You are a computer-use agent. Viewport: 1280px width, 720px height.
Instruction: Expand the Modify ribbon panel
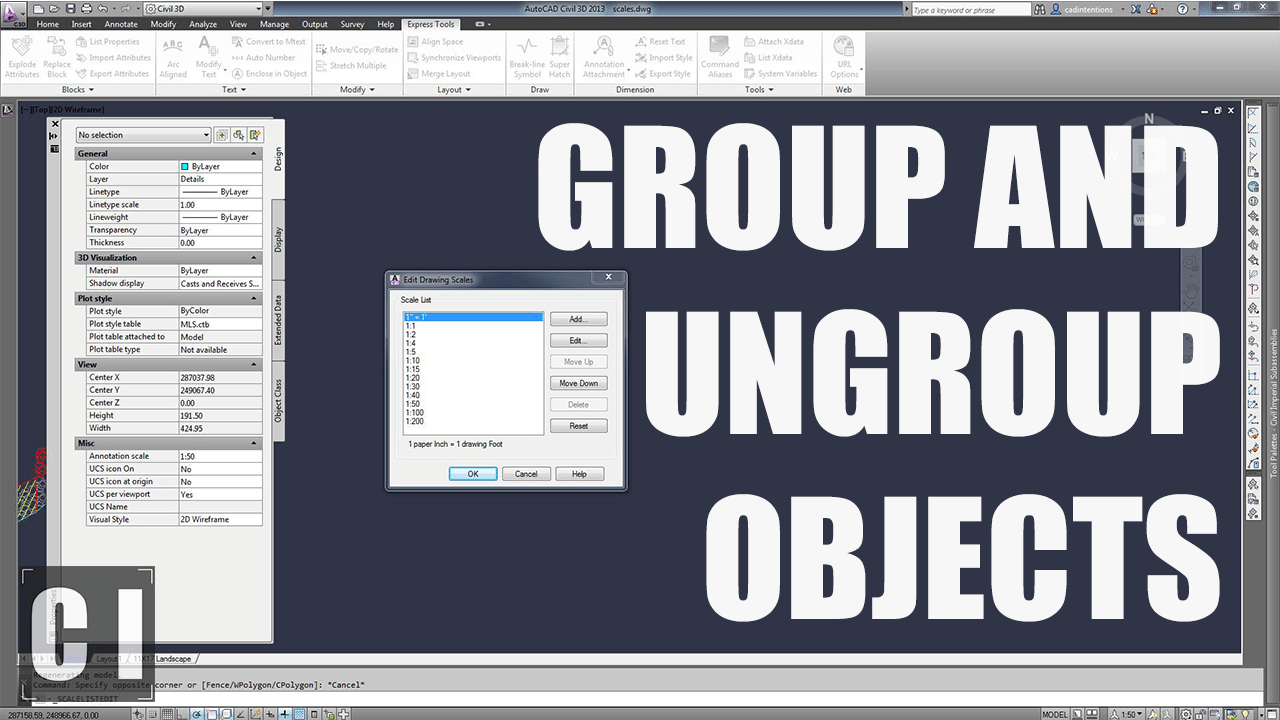(x=357, y=89)
